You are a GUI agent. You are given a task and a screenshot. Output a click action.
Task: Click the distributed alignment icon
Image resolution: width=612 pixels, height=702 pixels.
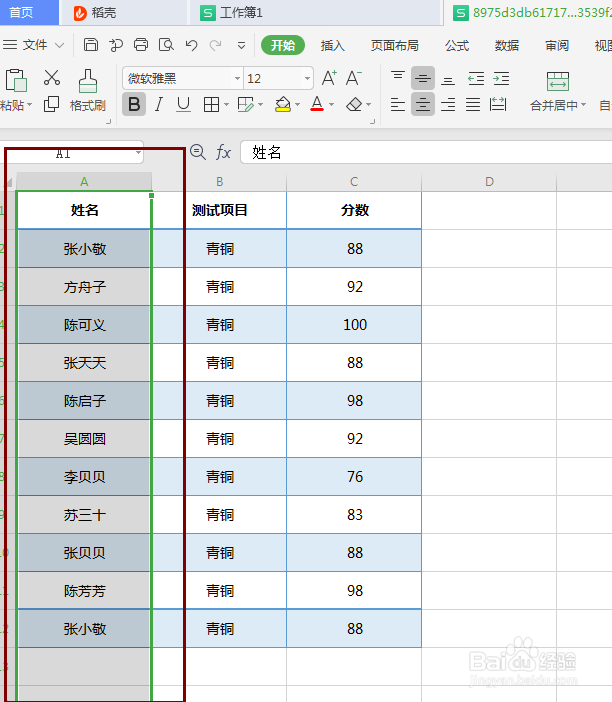point(498,104)
